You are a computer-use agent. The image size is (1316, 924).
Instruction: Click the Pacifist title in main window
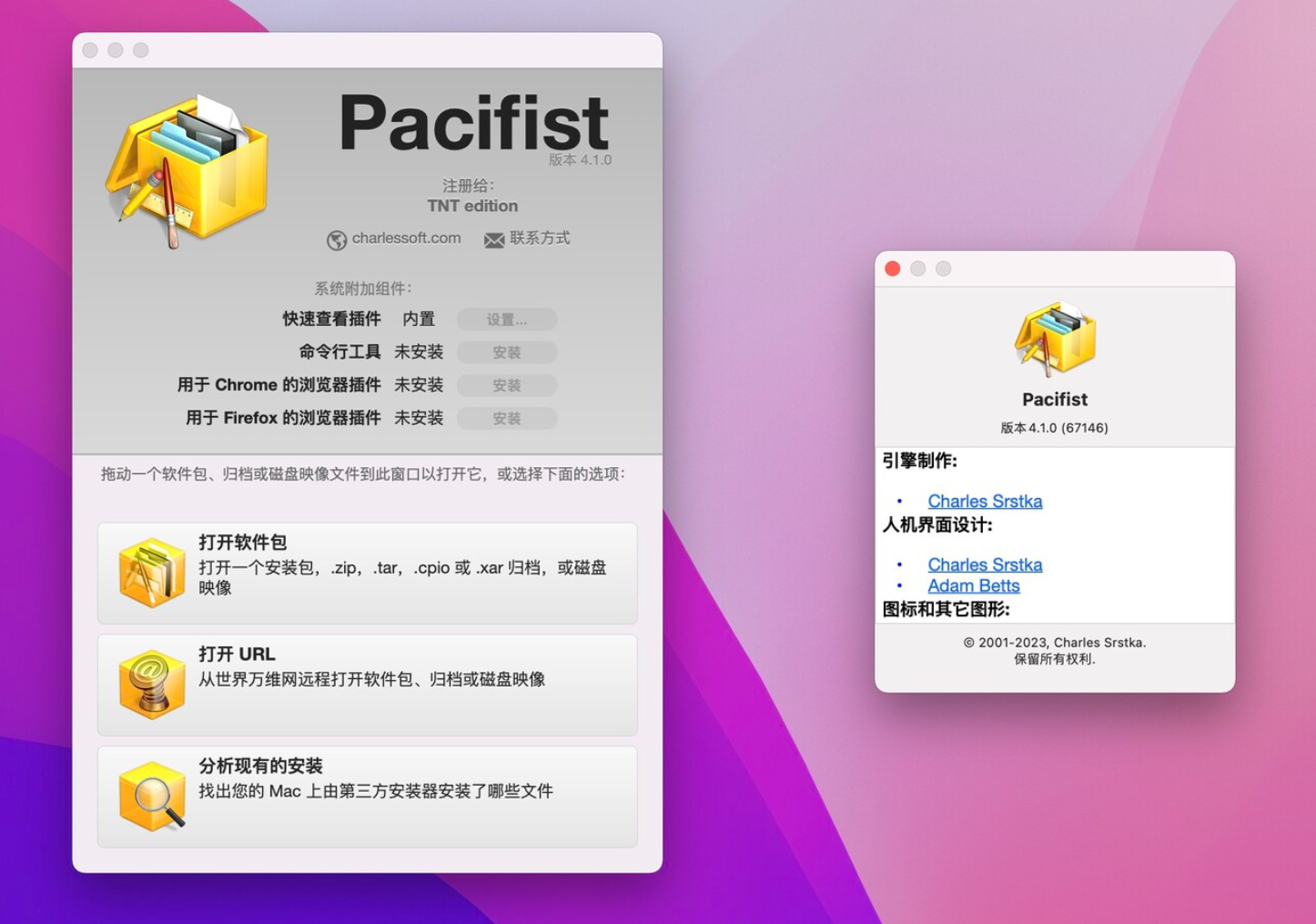(x=473, y=122)
